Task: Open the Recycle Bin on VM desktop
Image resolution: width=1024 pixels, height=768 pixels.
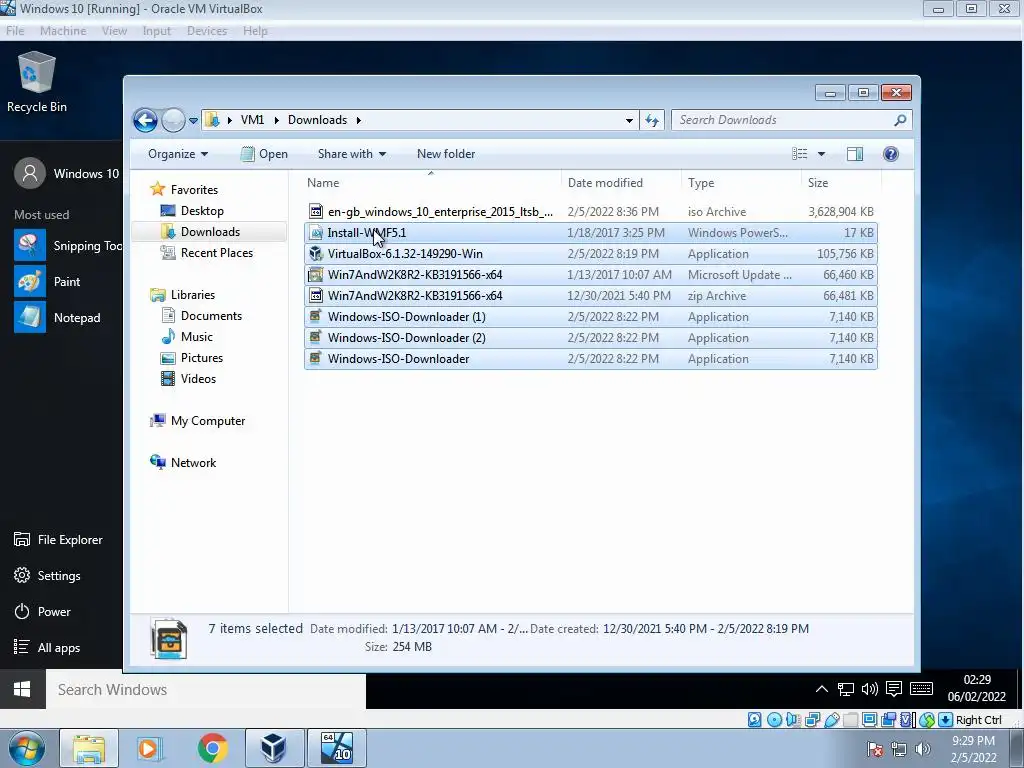Action: click(37, 82)
